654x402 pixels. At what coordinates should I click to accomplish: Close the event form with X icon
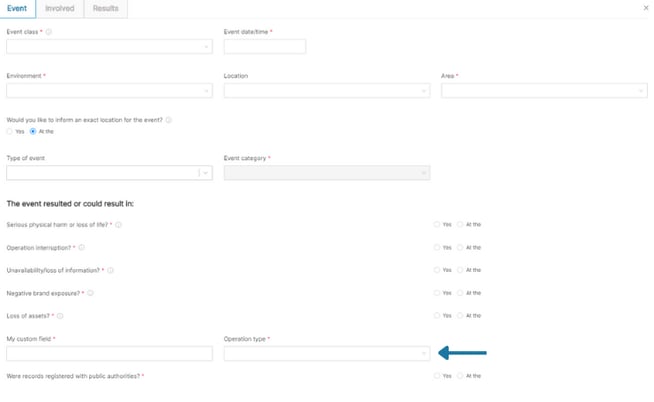[x=645, y=8]
